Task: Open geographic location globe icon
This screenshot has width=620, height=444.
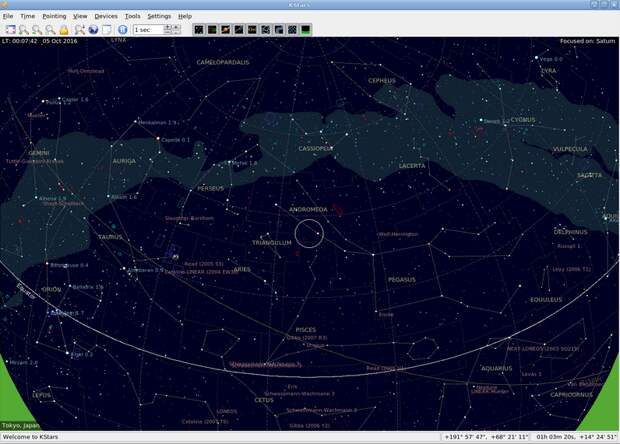Action: pyautogui.click(x=93, y=30)
